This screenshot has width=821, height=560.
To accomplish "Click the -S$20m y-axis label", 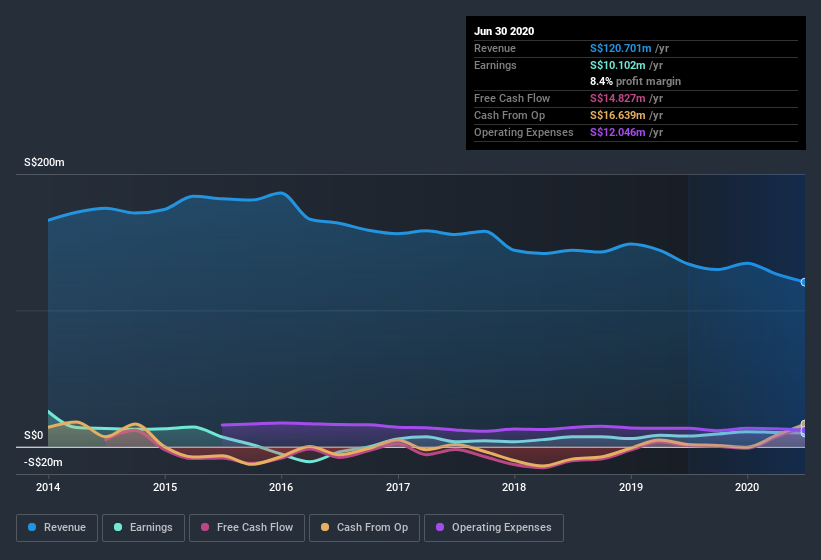I will (43, 462).
